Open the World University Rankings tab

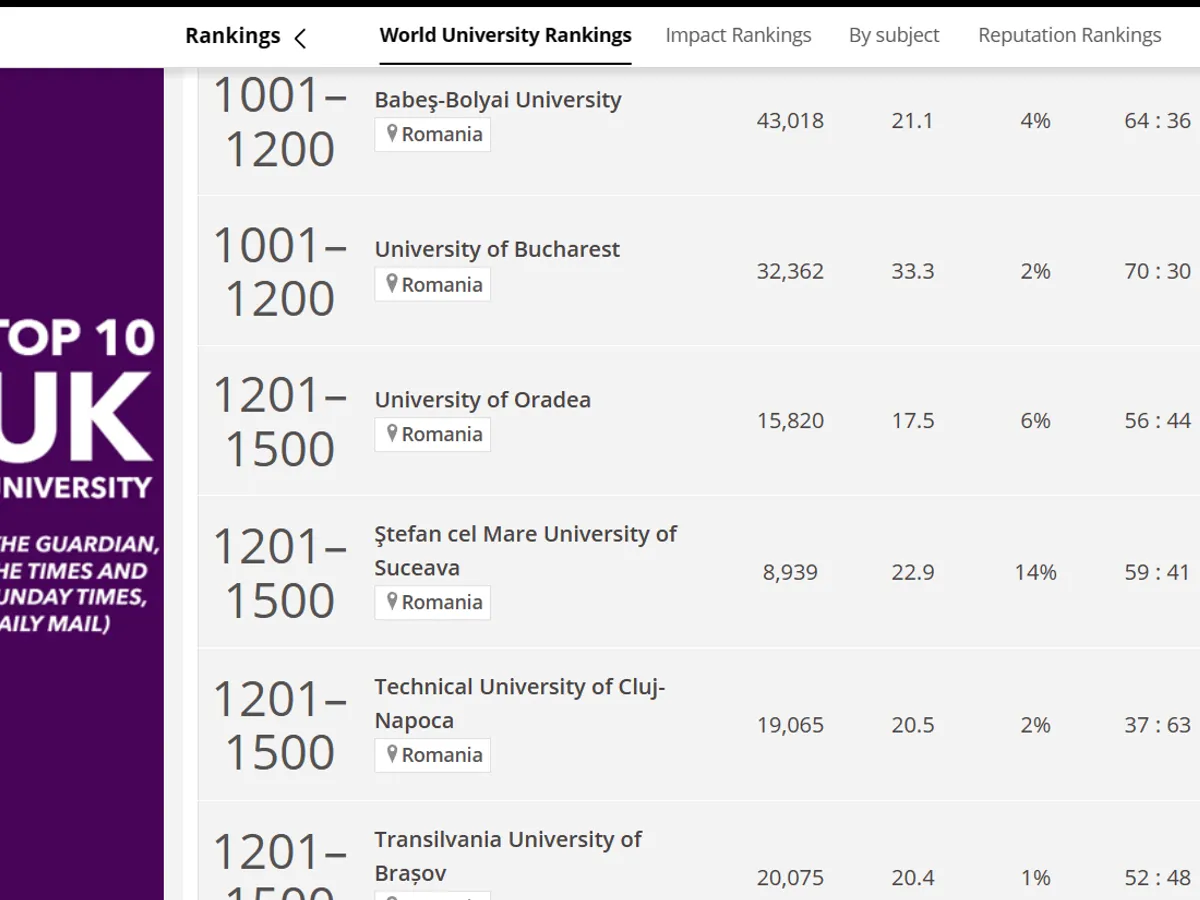[505, 36]
